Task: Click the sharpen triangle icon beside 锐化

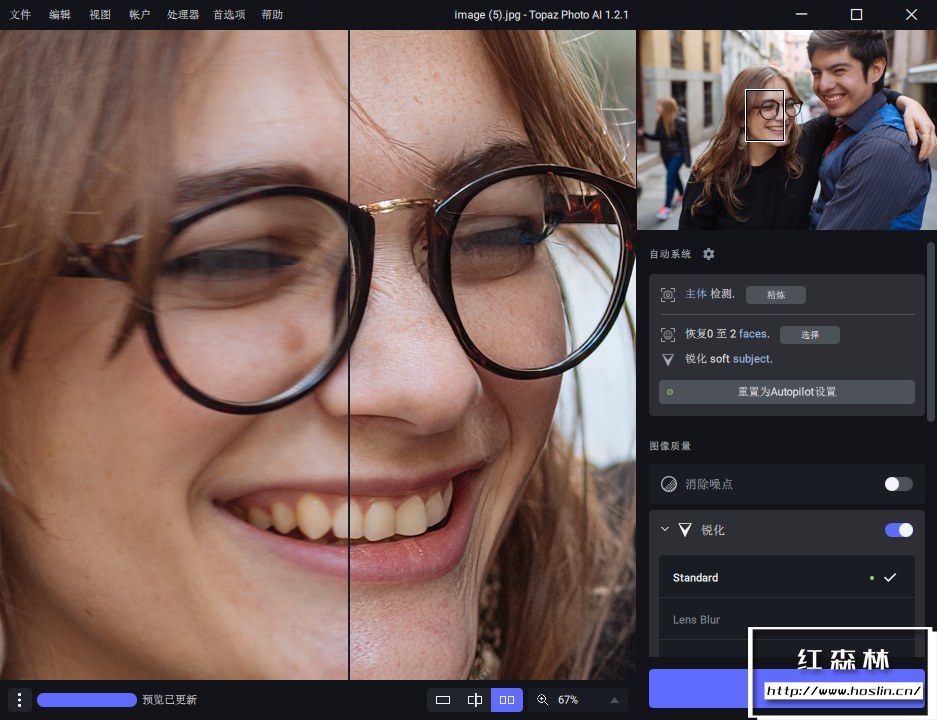Action: point(685,530)
